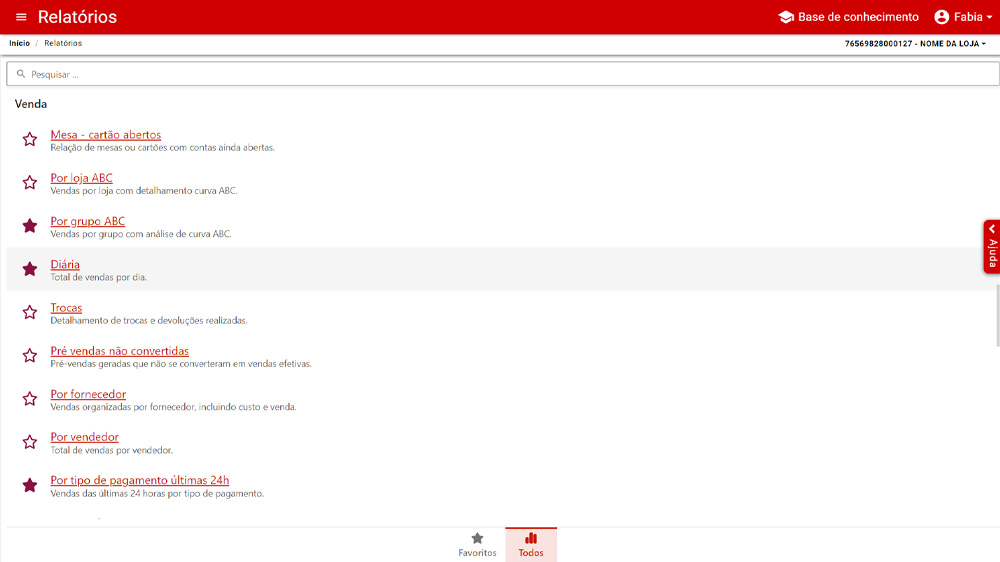Select the Todos tab
The height and width of the screenshot is (562, 1000).
(531, 544)
